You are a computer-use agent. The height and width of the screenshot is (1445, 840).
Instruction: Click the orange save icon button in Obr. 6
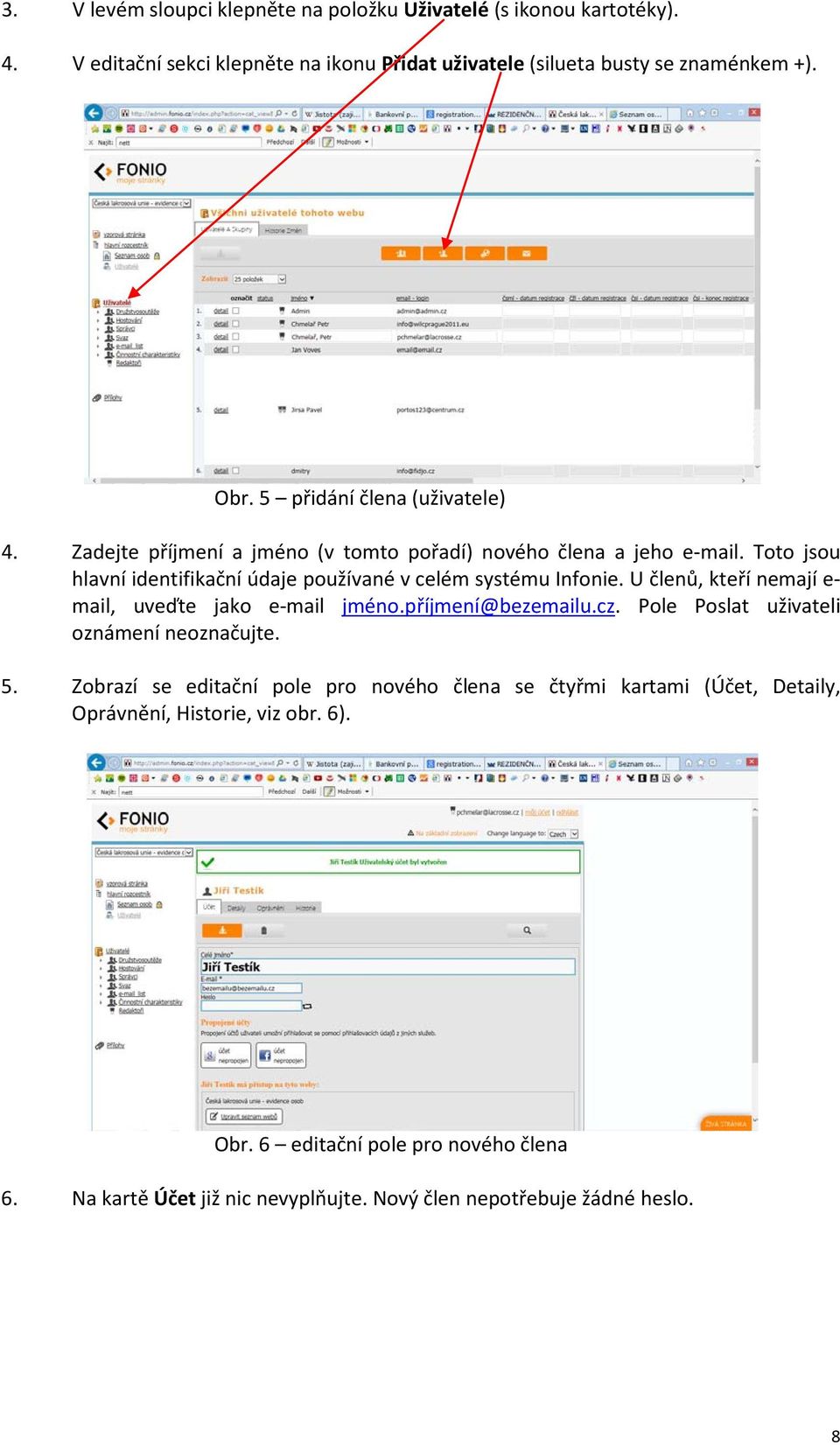coord(223,930)
